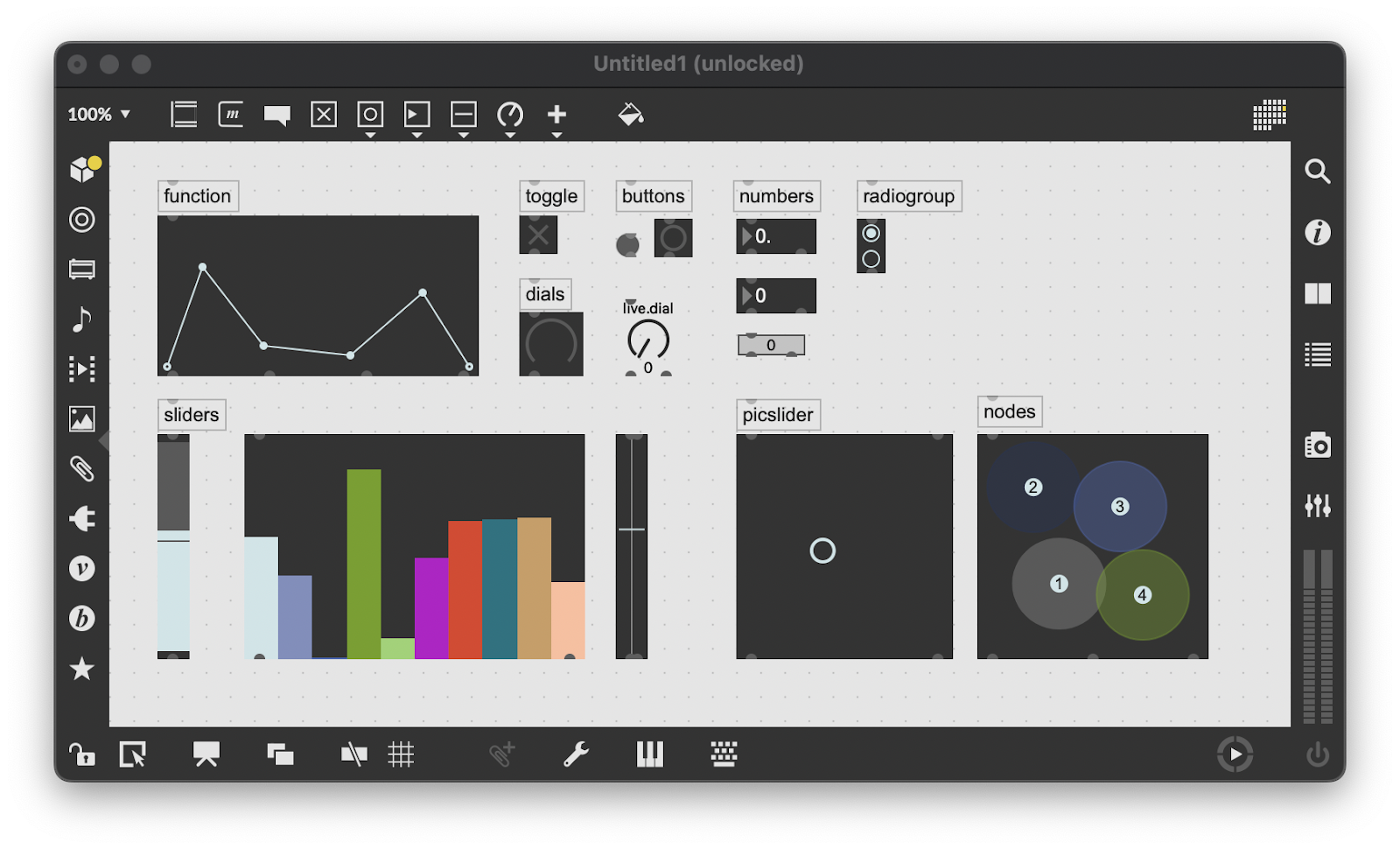Image resolution: width=1400 pixels, height=849 pixels.
Task: Select the Message box tool in the toolbar
Action: click(230, 115)
